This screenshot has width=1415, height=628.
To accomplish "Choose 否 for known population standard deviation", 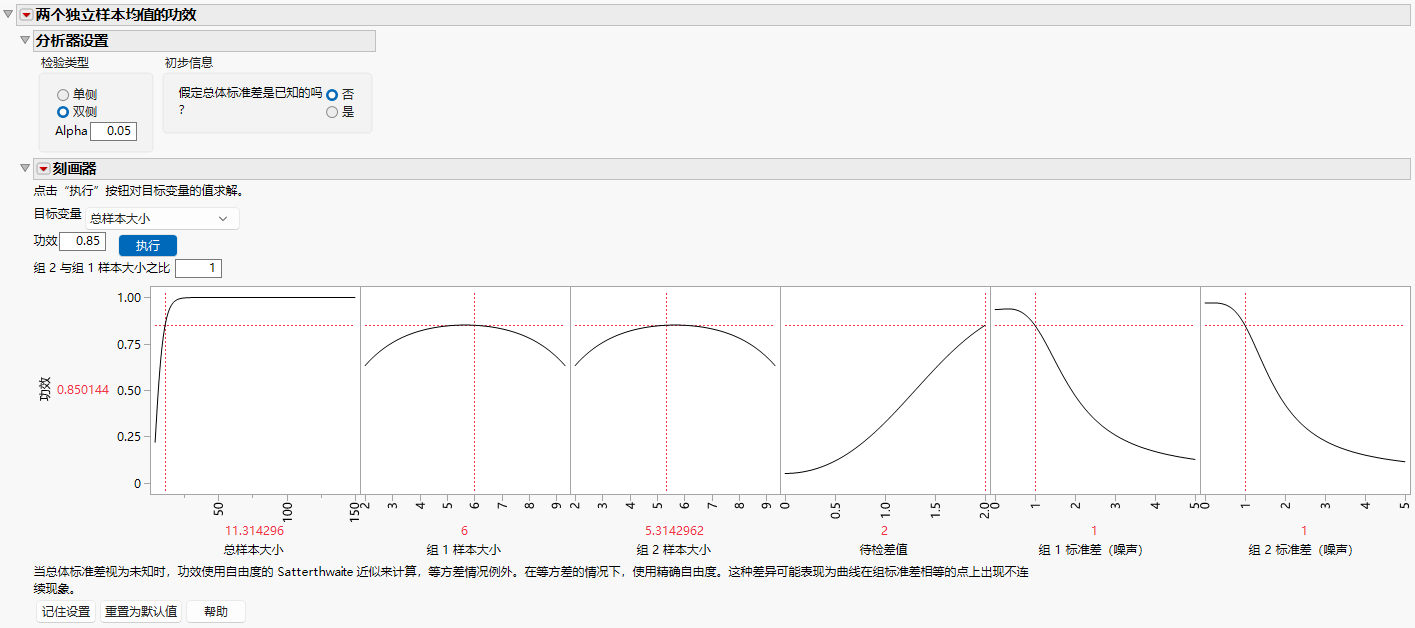I will click(x=332, y=95).
